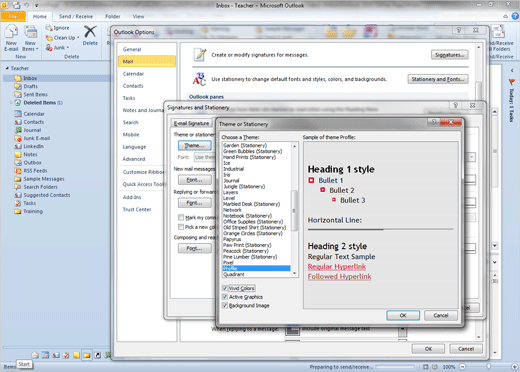
Task: Click the Stationery and Fonts... button
Action: point(438,79)
